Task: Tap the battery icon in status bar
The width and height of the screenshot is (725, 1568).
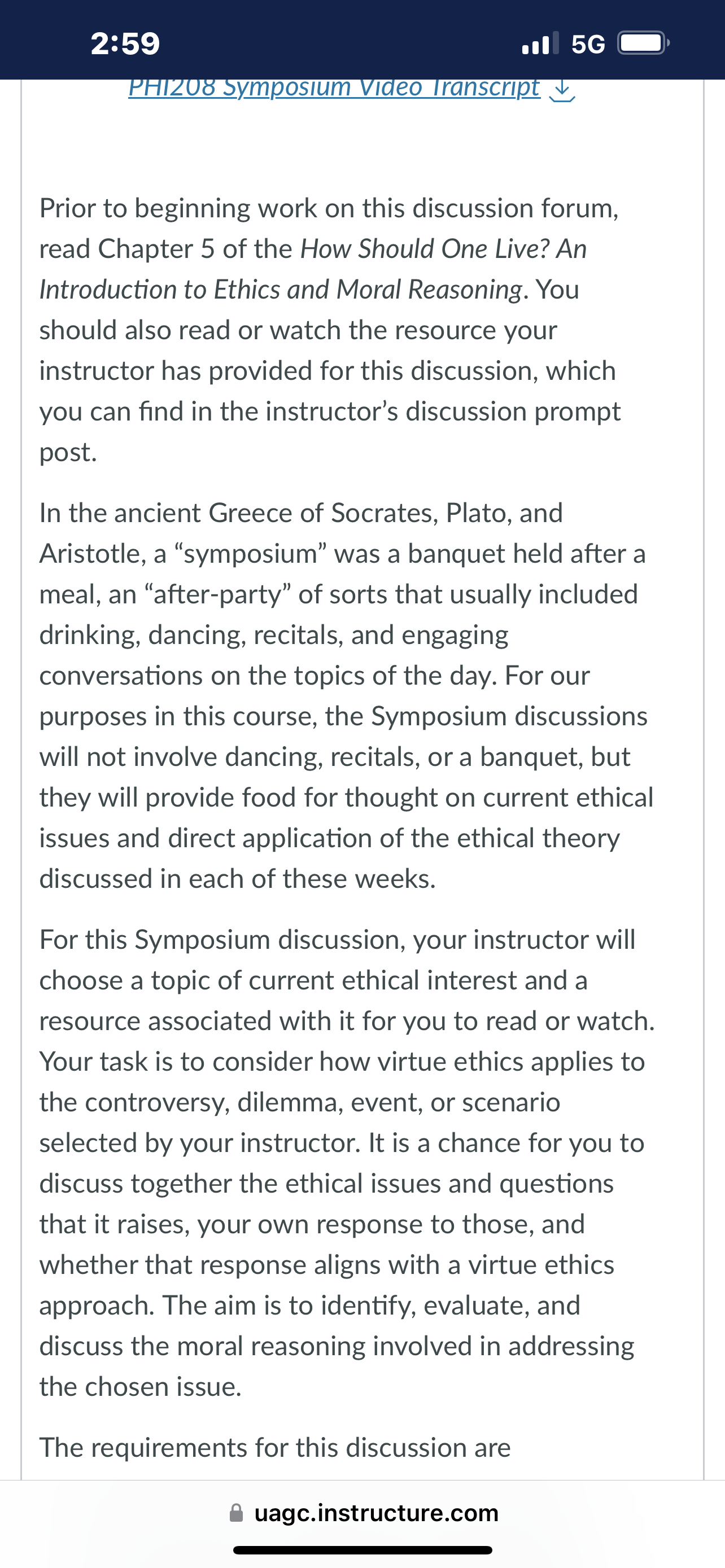Action: pyautogui.click(x=644, y=43)
